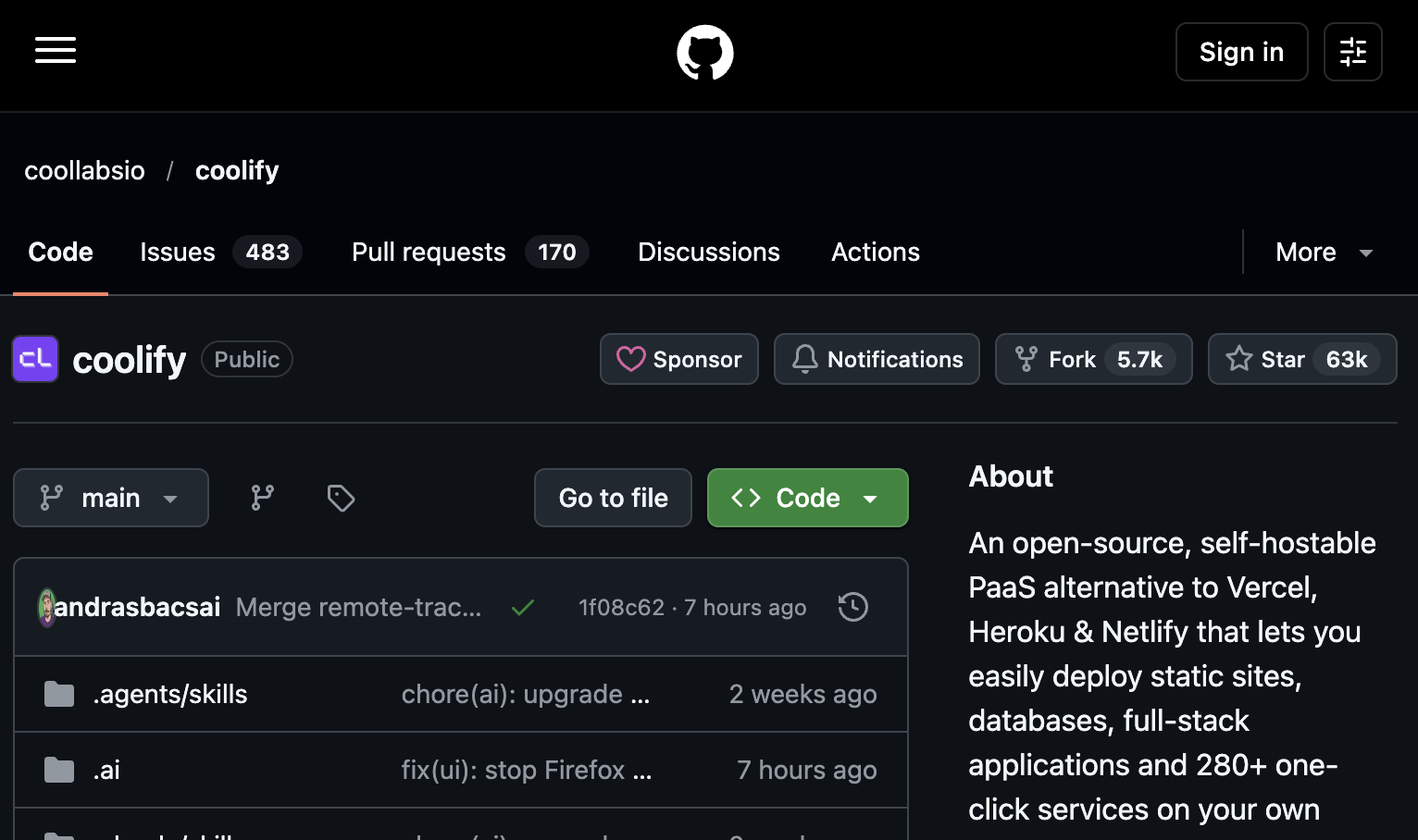
Task: Open andrasbacsai's profile link
Action: [x=137, y=607]
